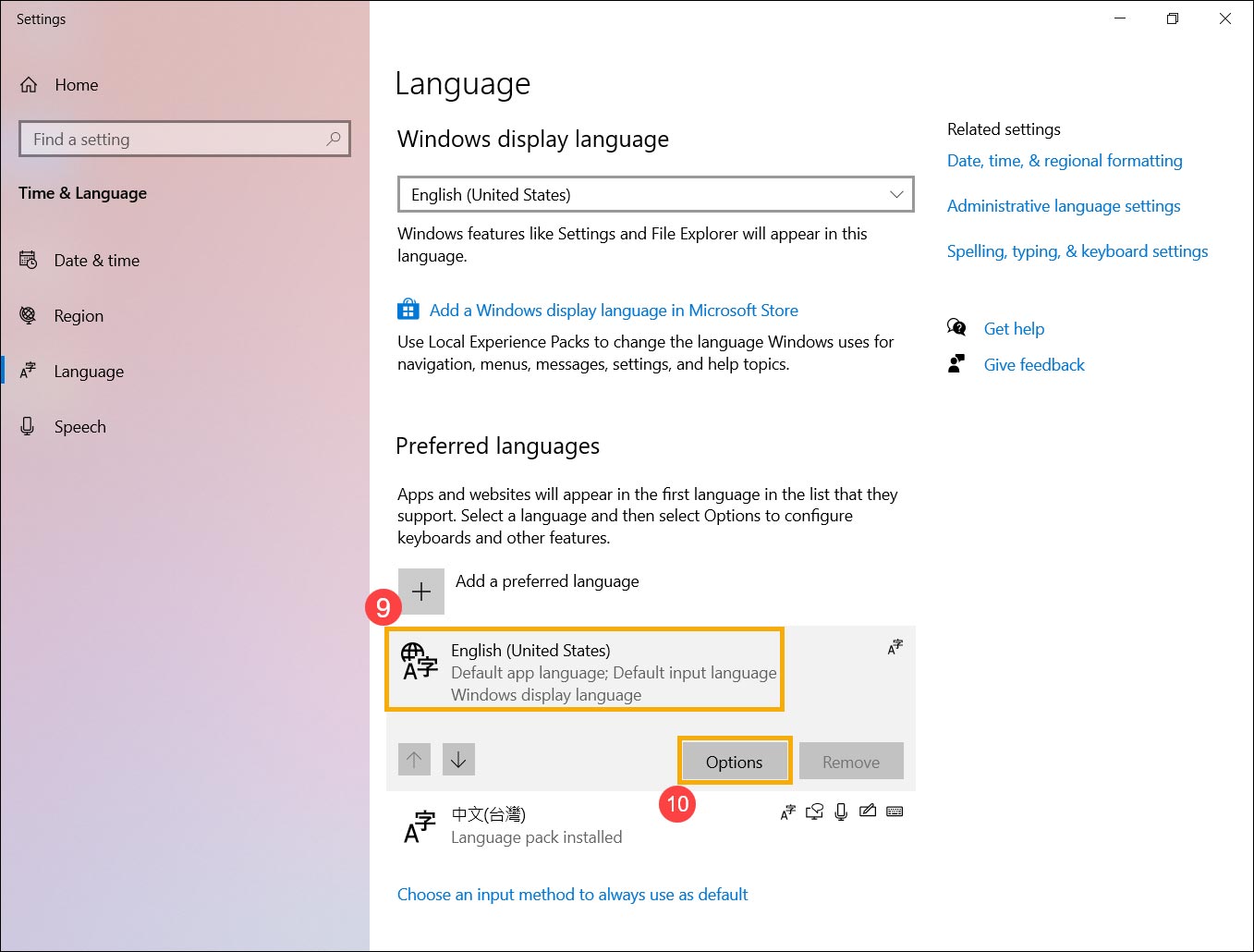Expand display language dropdown chevron

[895, 194]
